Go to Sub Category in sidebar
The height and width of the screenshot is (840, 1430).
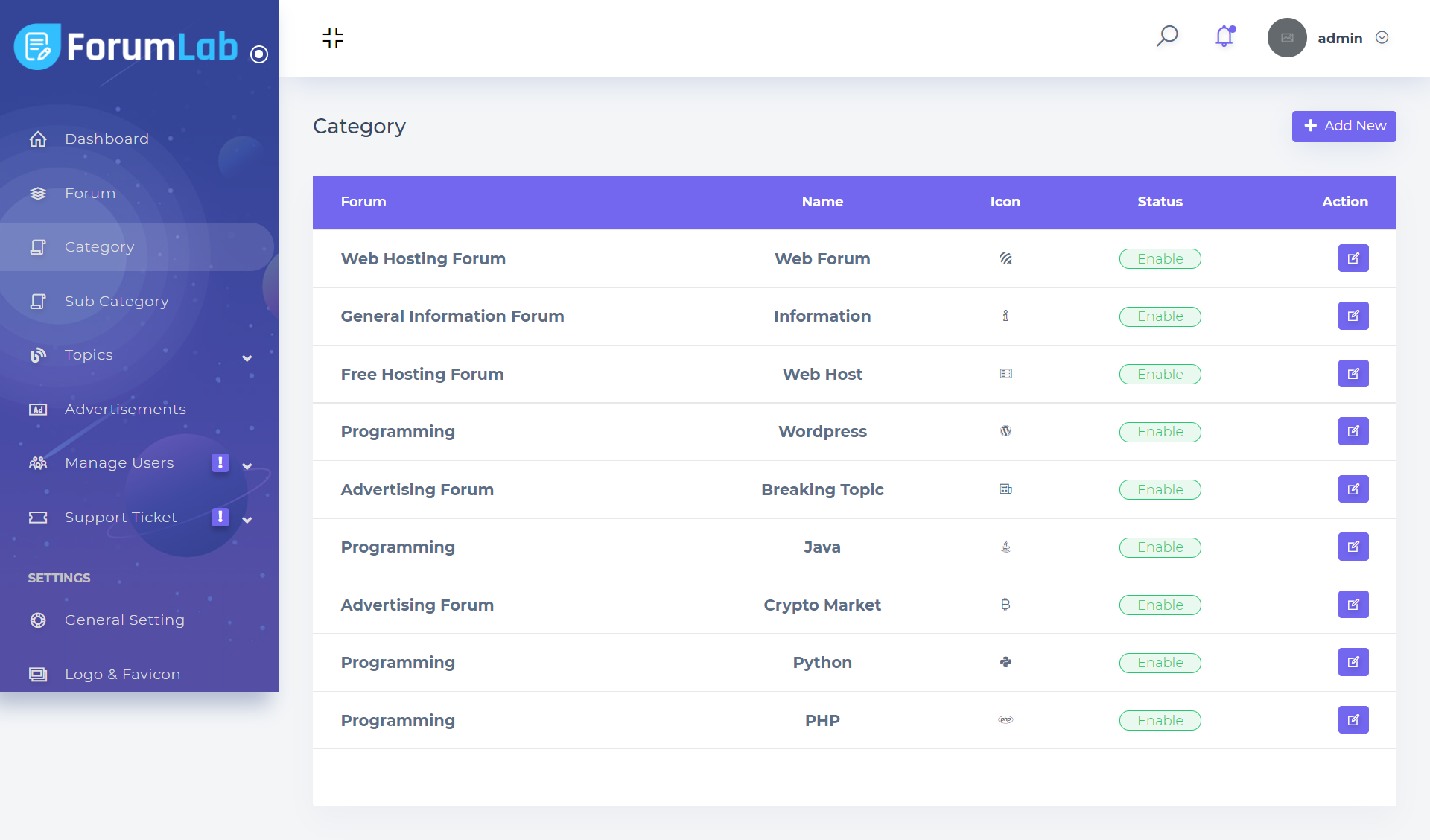click(116, 301)
